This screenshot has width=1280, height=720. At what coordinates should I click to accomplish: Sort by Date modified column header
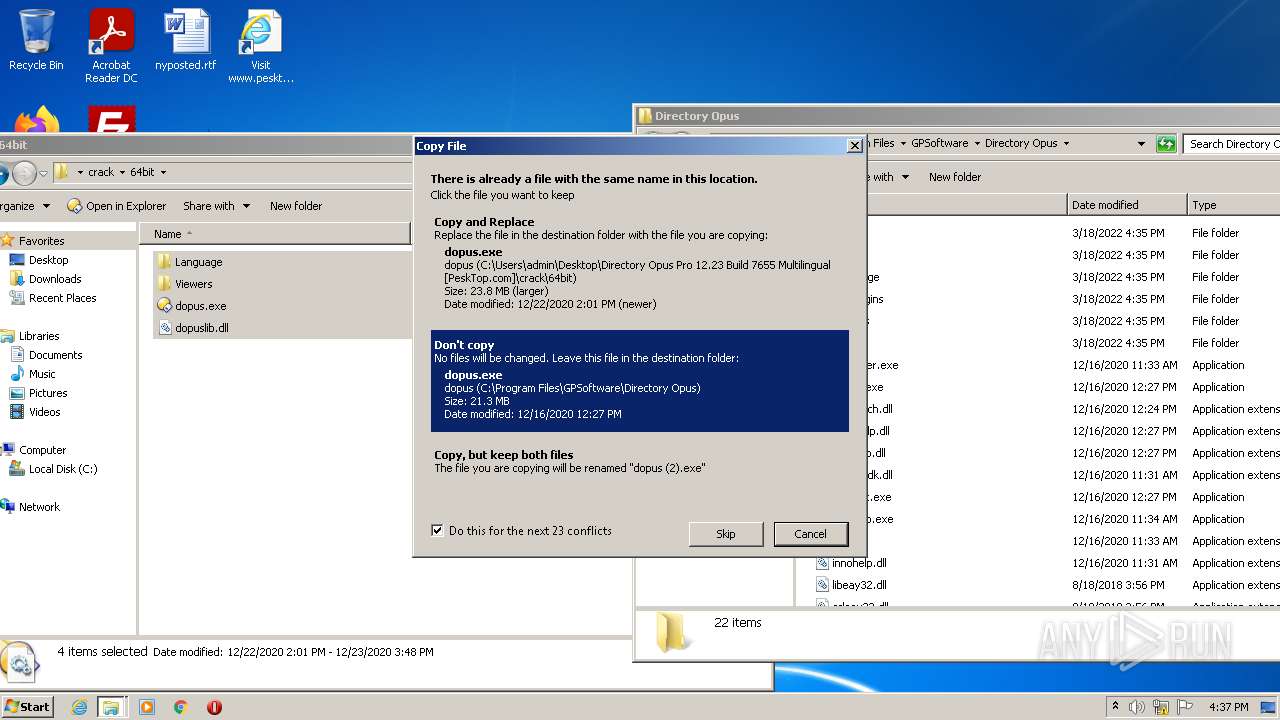[x=1127, y=205]
